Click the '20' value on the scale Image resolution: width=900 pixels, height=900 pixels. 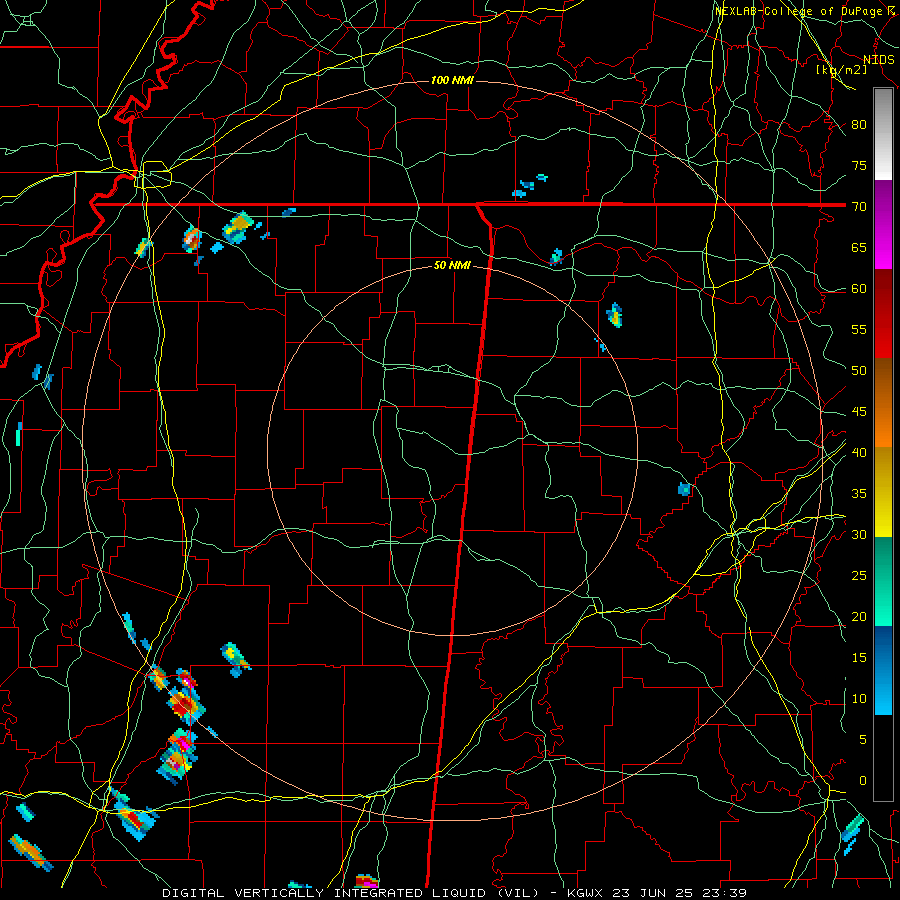[x=859, y=616]
